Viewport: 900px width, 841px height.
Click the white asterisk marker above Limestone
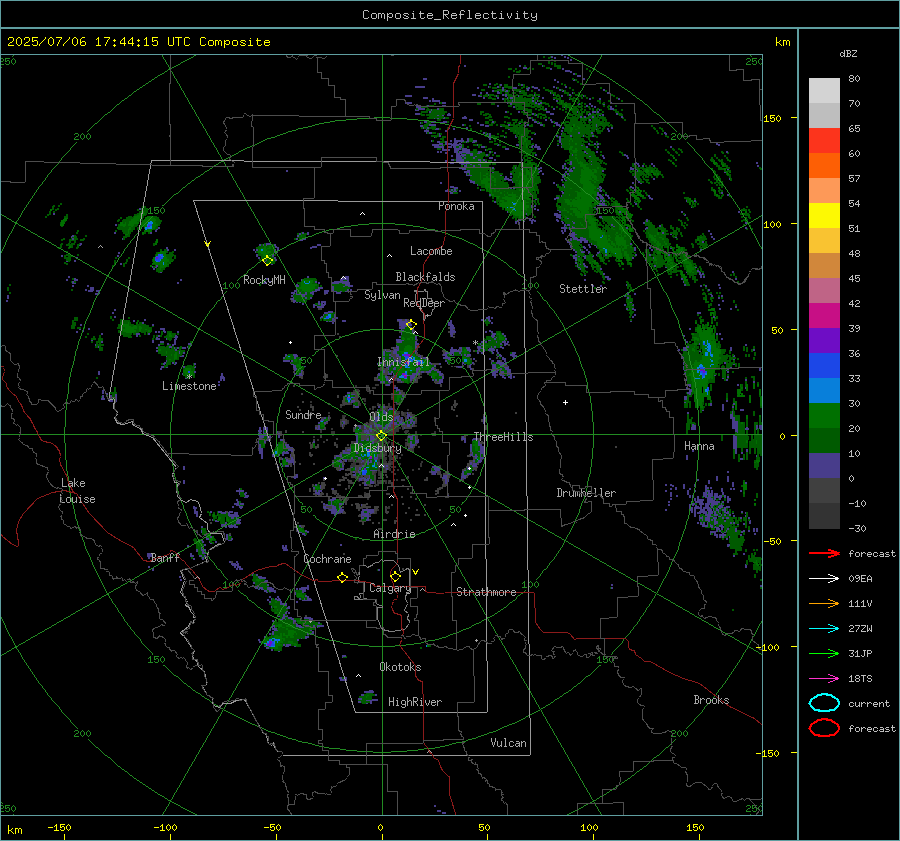(x=189, y=377)
